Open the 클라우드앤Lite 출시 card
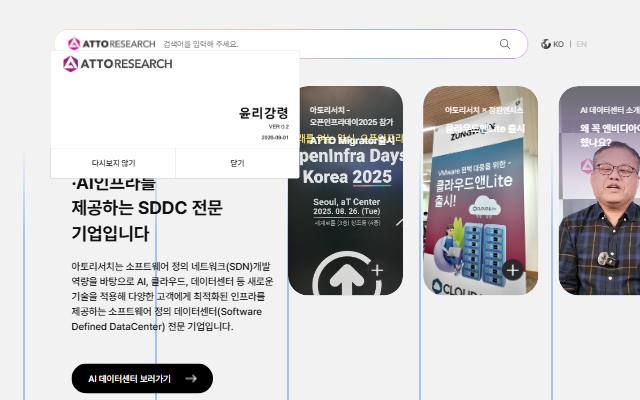Image resolution: width=640 pixels, height=400 pixels. (x=480, y=190)
